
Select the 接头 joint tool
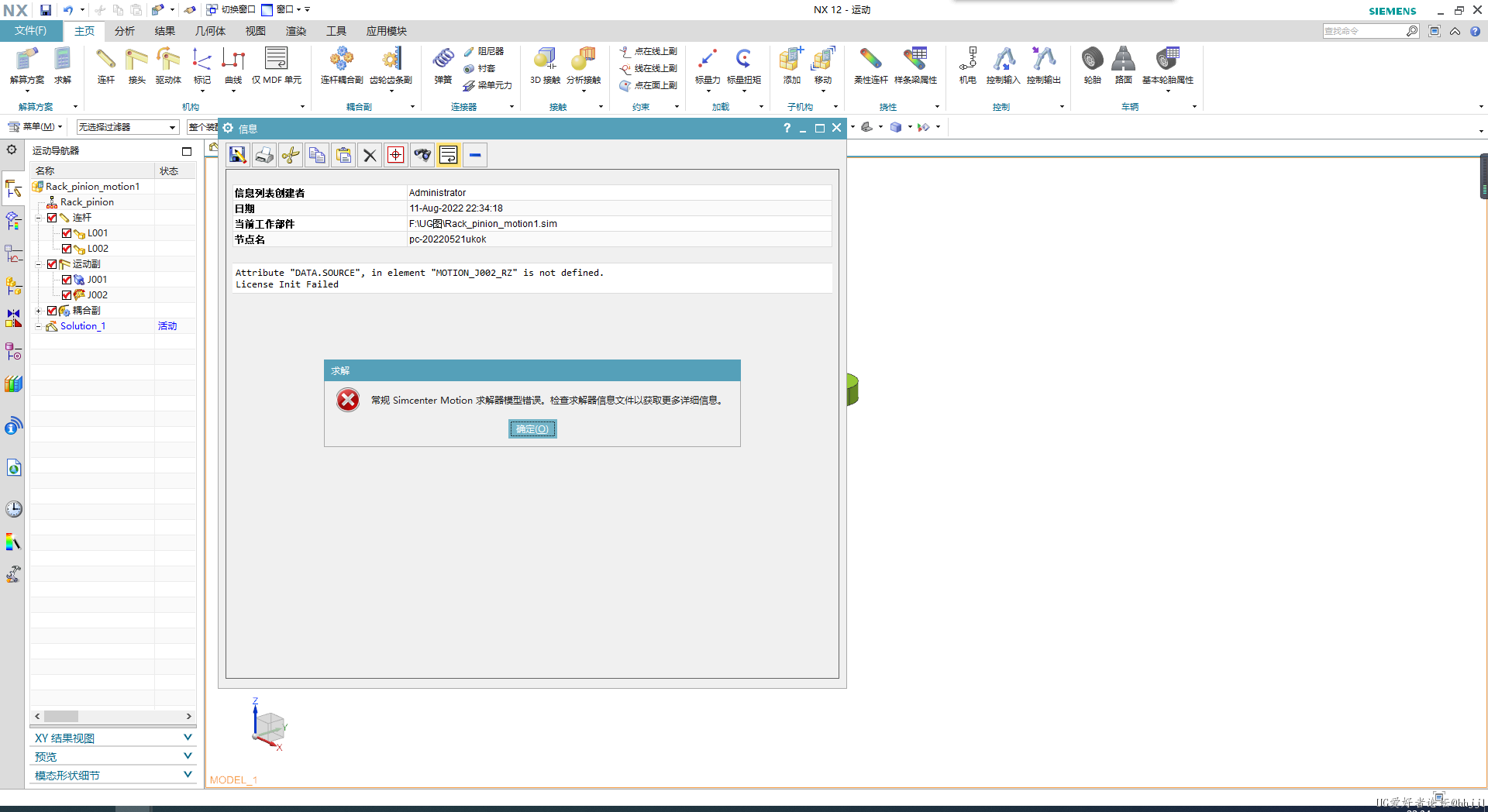click(136, 65)
